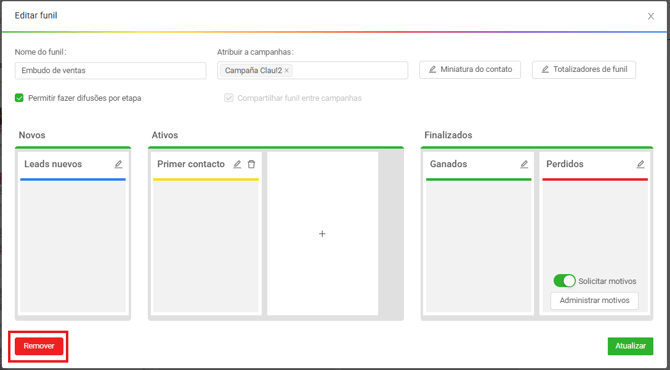This screenshot has height=370, width=670.
Task: Open Totalizadores de funil settings
Action: (584, 70)
